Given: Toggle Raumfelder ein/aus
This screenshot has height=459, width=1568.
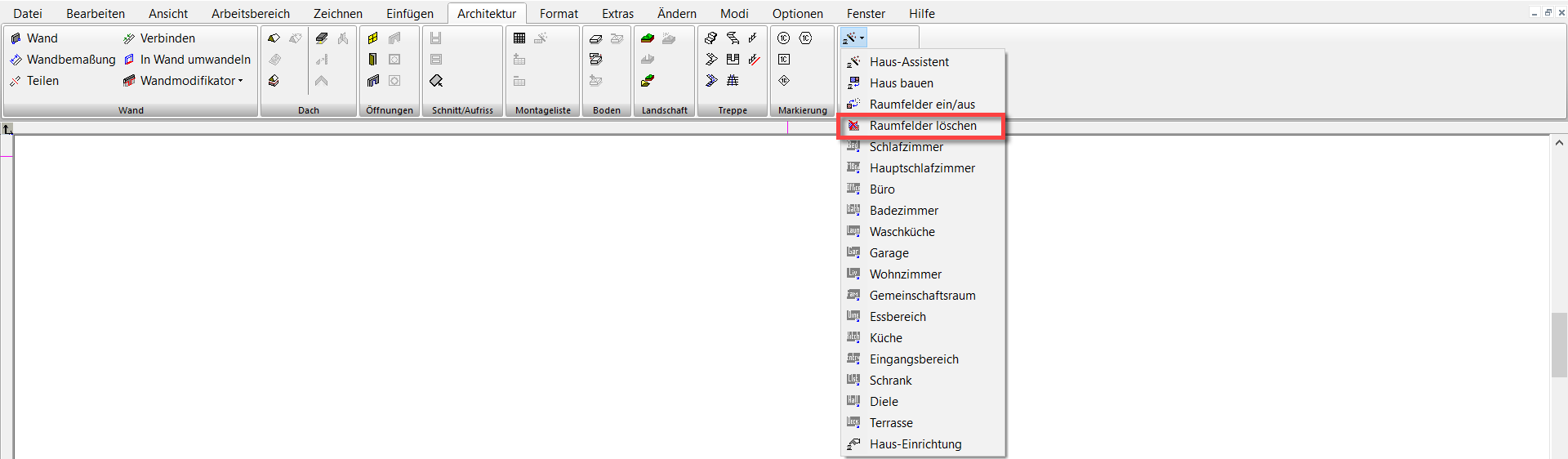Looking at the screenshot, I should pos(923,105).
